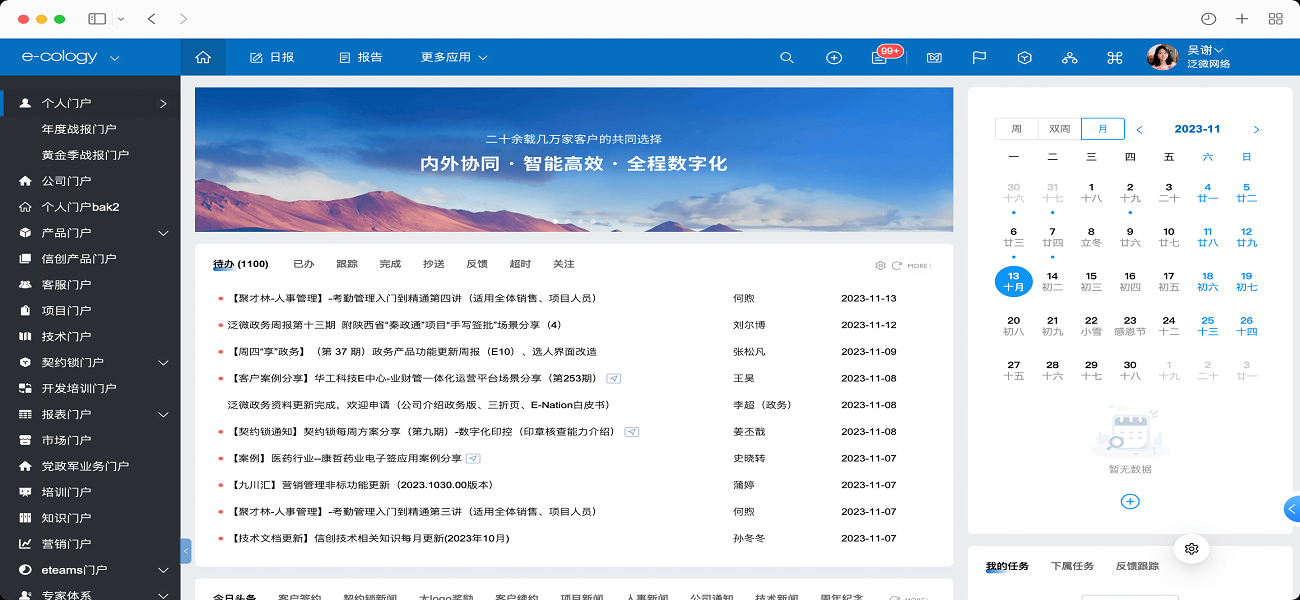Open the cube icon in top bar
The image size is (1300, 600).
tap(1025, 58)
